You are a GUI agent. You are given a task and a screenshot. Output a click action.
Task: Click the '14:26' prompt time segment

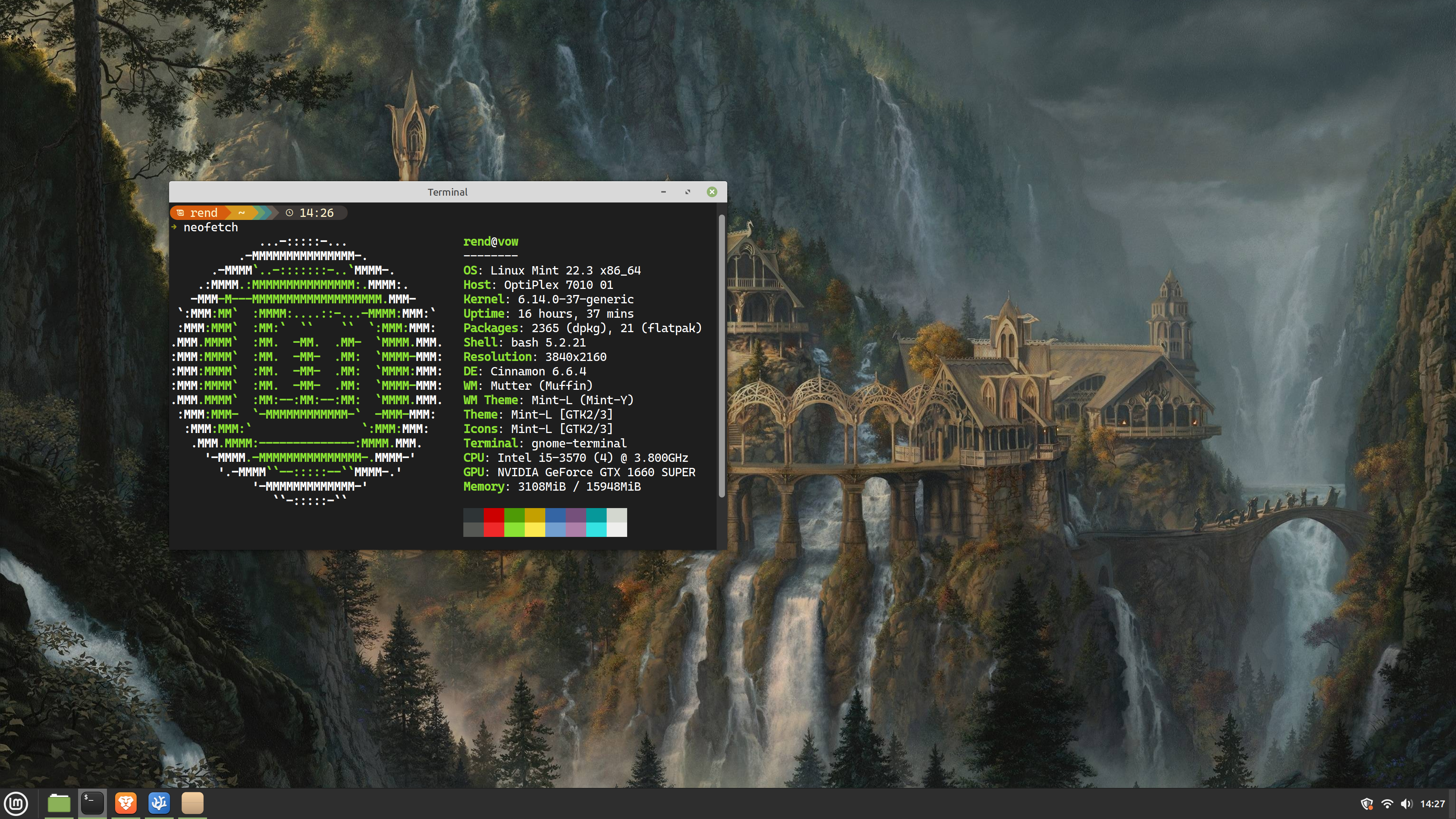[310, 212]
